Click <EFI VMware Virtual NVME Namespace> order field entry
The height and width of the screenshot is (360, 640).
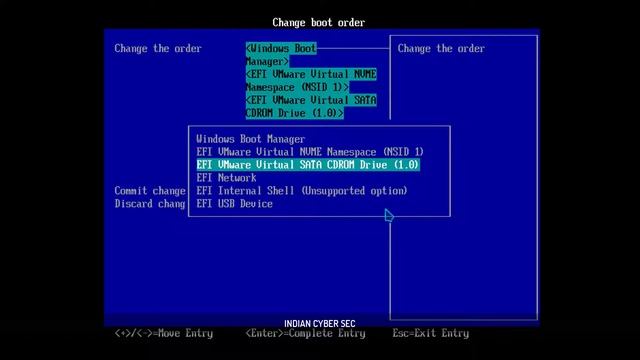coord(311,81)
